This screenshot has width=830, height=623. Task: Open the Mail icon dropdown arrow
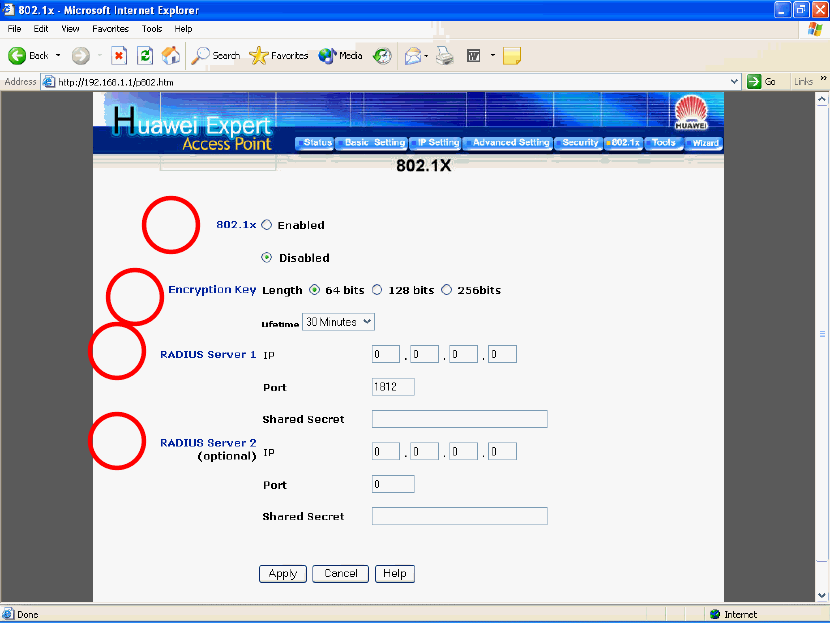426,56
